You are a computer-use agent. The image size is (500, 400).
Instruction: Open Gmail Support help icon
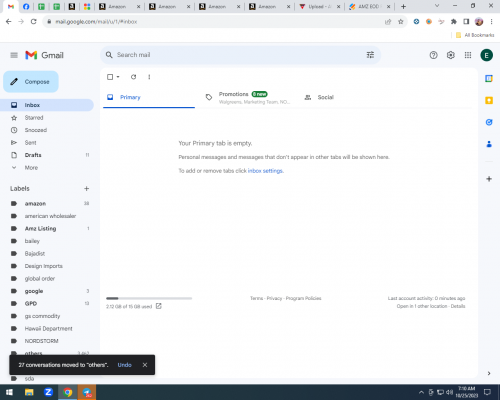[x=433, y=55]
